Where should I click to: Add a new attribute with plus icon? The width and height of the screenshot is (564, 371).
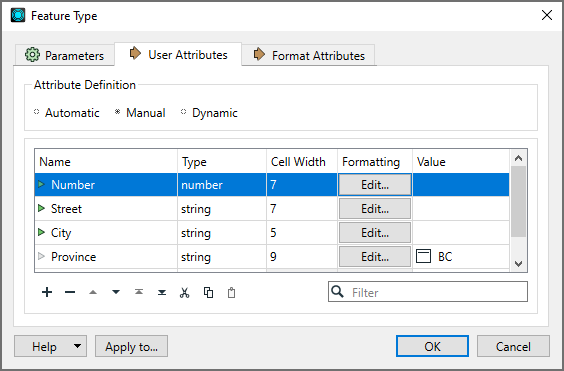[47, 292]
